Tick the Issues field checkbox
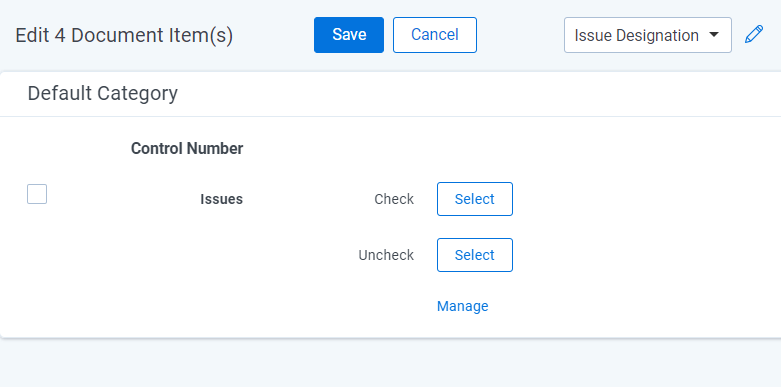The image size is (781, 387). pyautogui.click(x=37, y=194)
